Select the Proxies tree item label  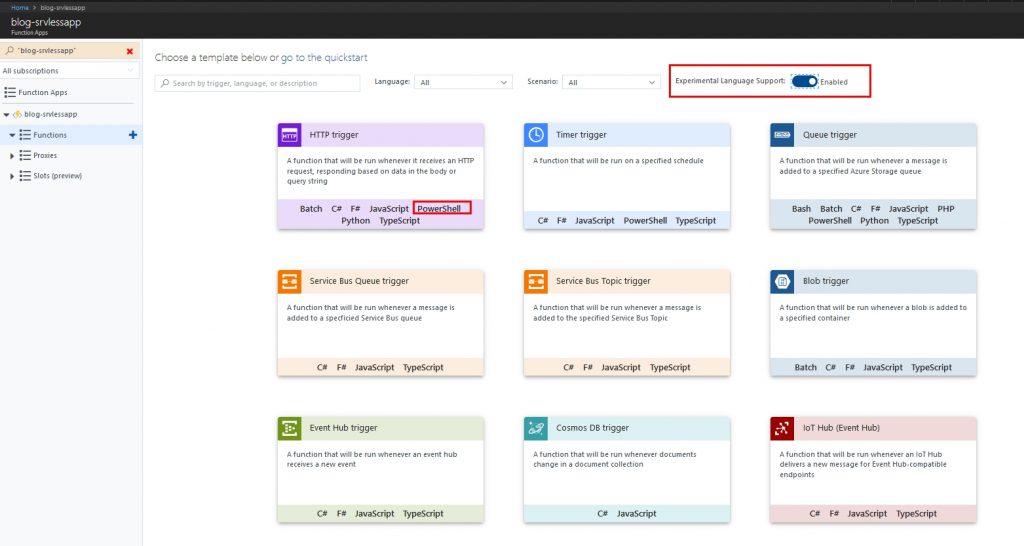45,155
